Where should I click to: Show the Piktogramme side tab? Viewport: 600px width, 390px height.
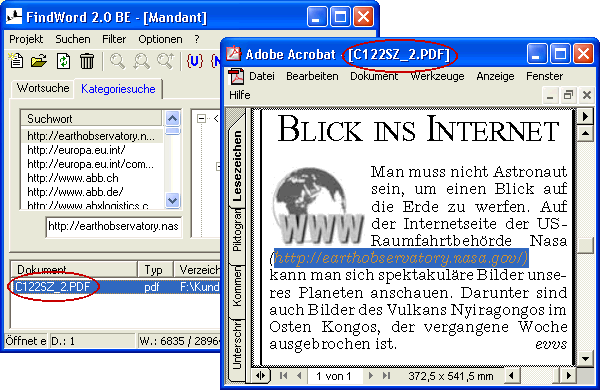pyautogui.click(x=238, y=233)
